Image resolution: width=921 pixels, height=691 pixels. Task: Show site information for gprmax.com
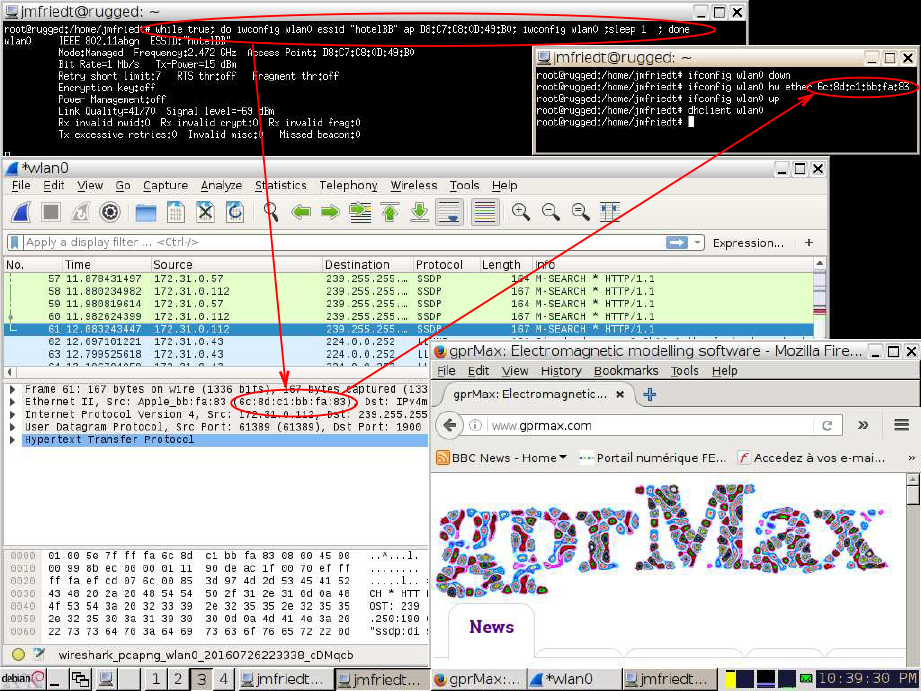(476, 425)
